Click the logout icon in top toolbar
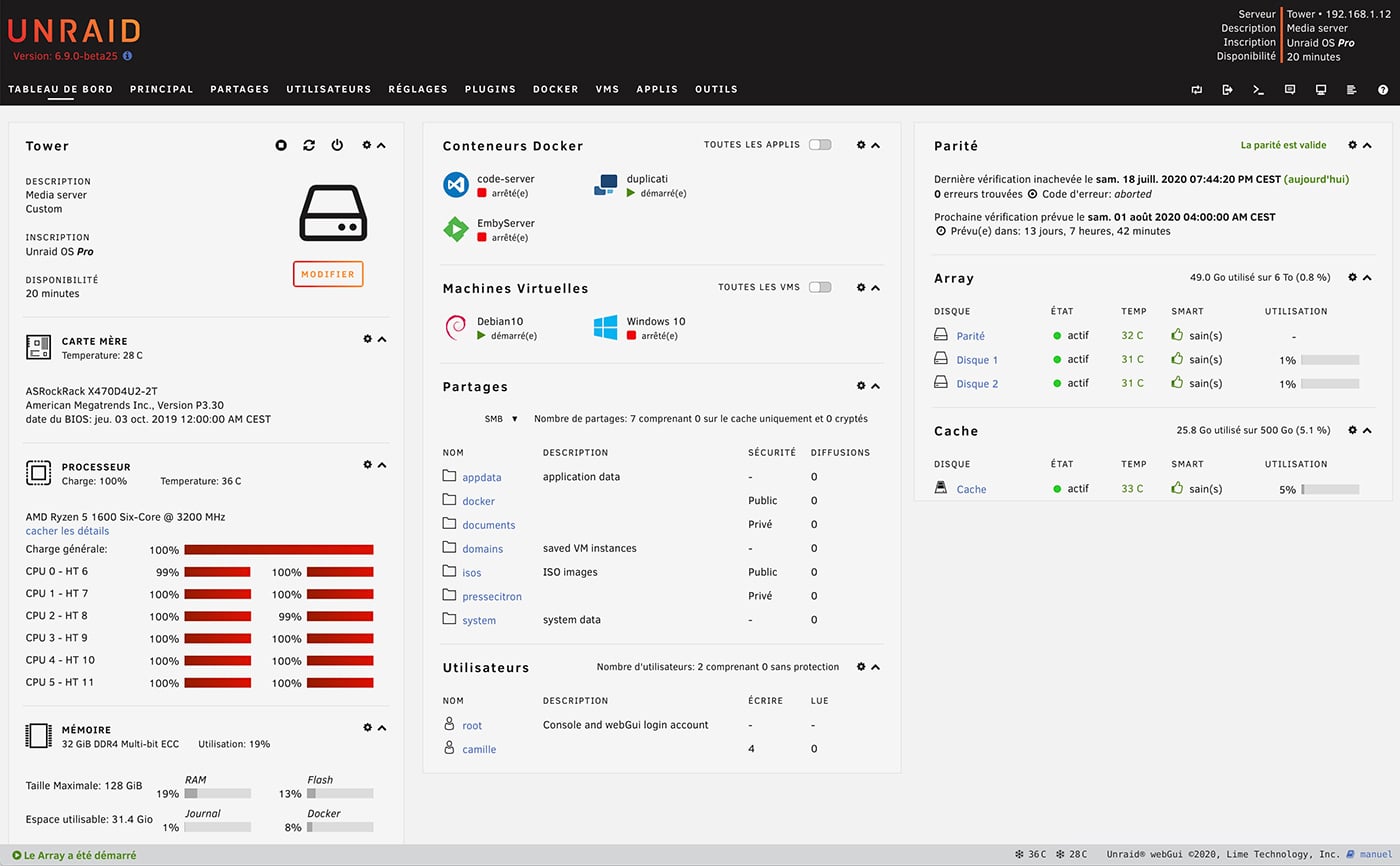 1228,90
